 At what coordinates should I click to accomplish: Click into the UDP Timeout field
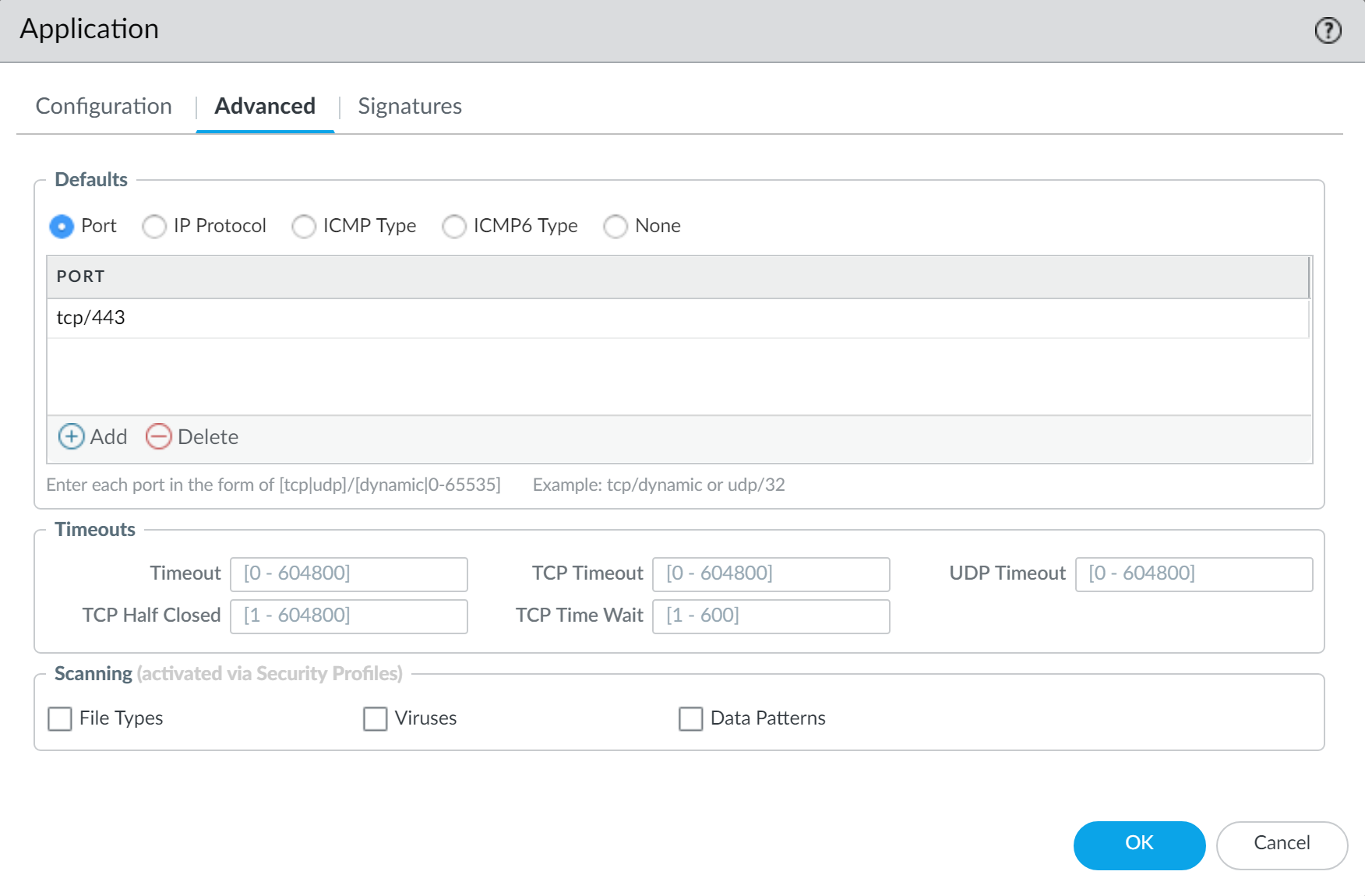(x=1194, y=573)
